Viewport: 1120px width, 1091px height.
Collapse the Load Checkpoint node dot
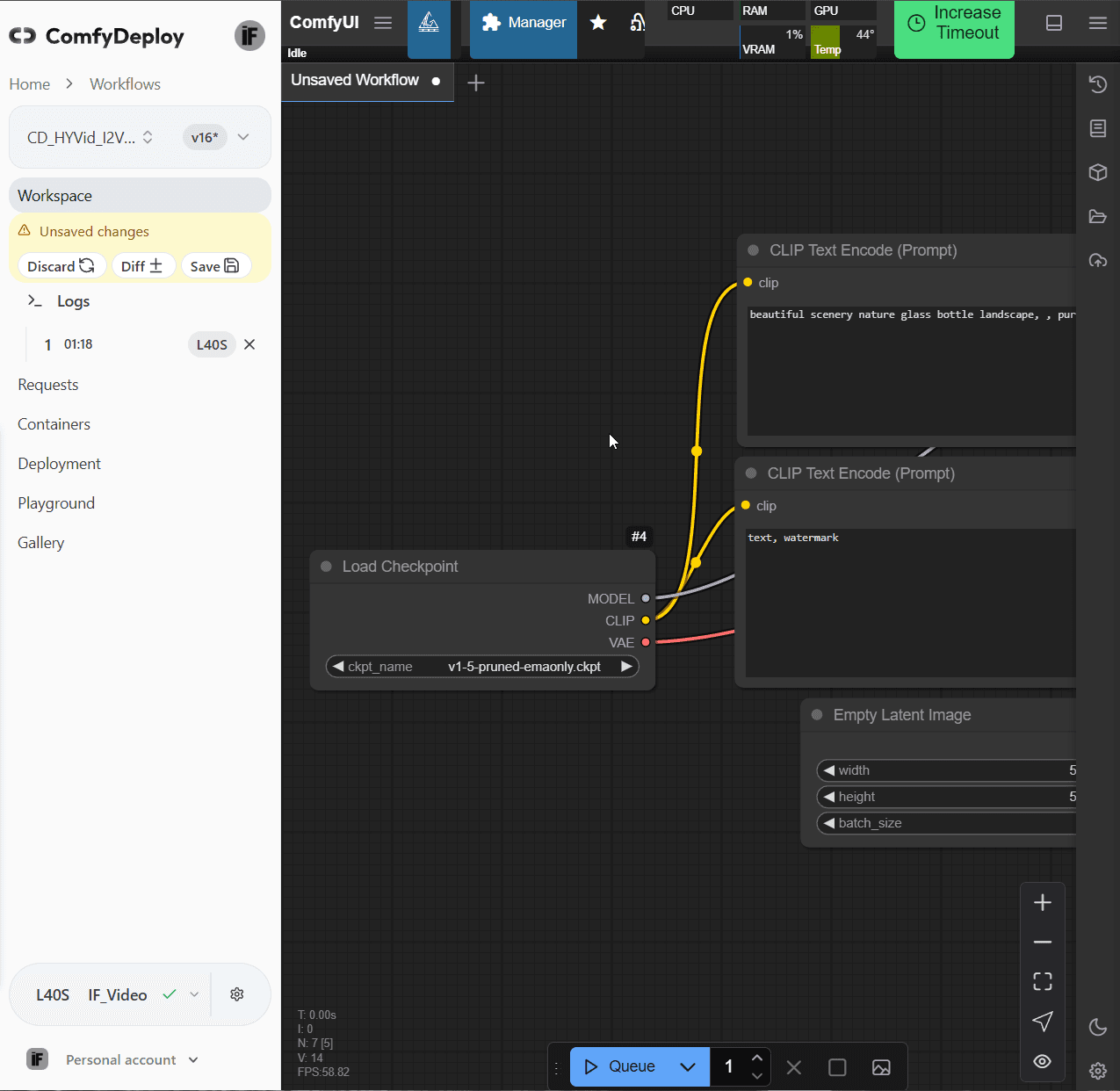coord(326,567)
